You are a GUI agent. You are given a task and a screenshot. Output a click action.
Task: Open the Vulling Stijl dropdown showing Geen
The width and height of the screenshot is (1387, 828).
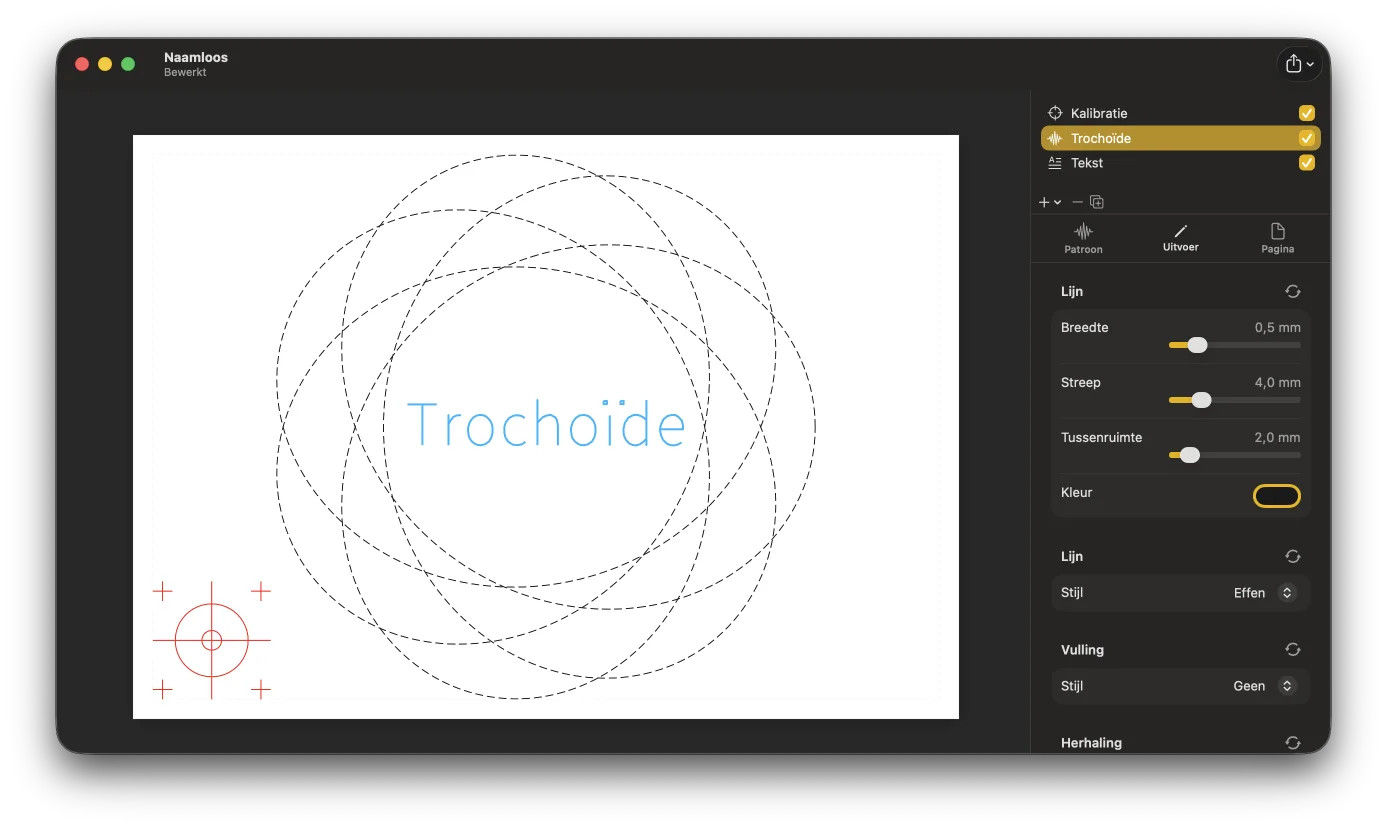coord(1264,686)
